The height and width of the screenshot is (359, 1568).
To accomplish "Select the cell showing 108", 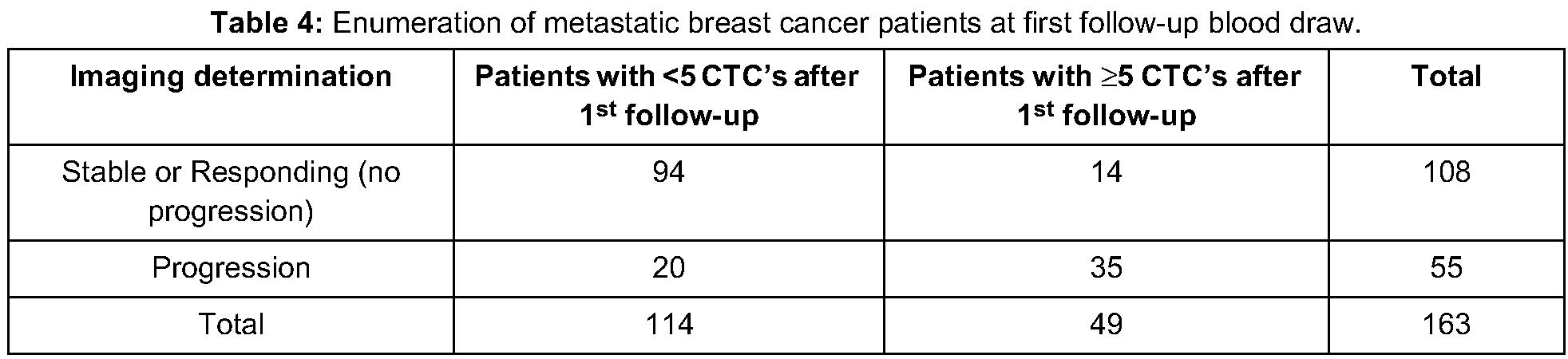I will coord(1446,172).
